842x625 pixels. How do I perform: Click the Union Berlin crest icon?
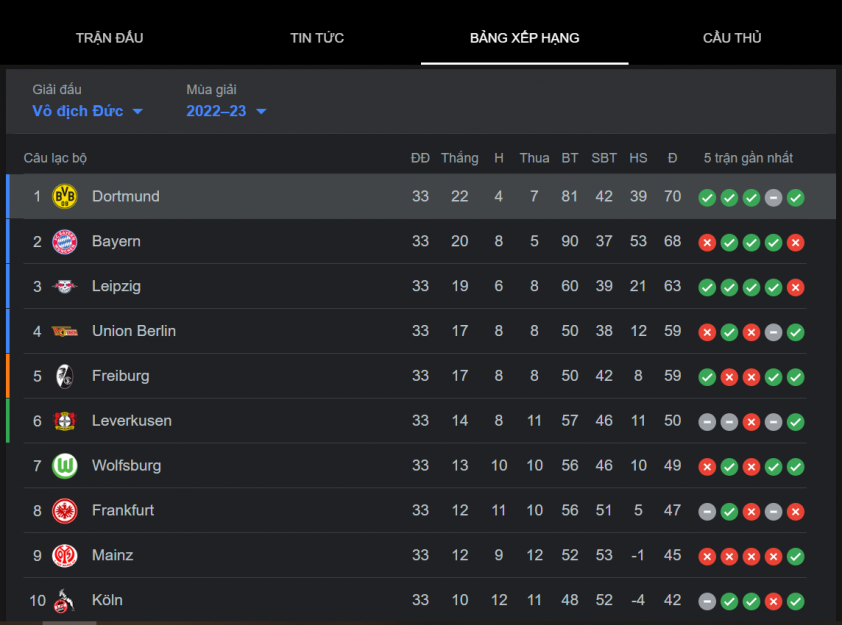(64, 331)
